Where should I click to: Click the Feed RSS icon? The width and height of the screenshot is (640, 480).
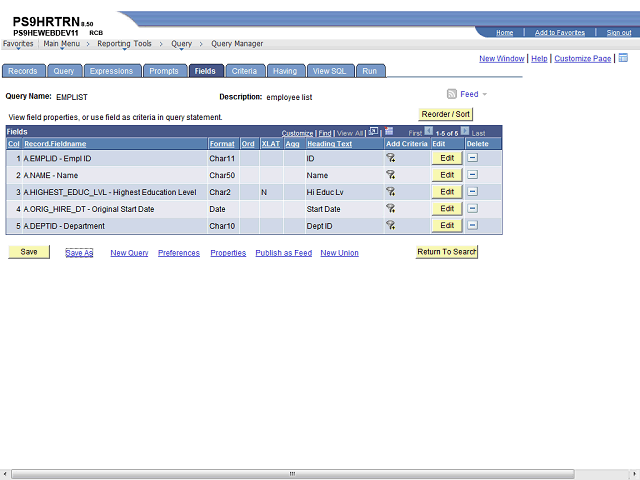tap(452, 94)
